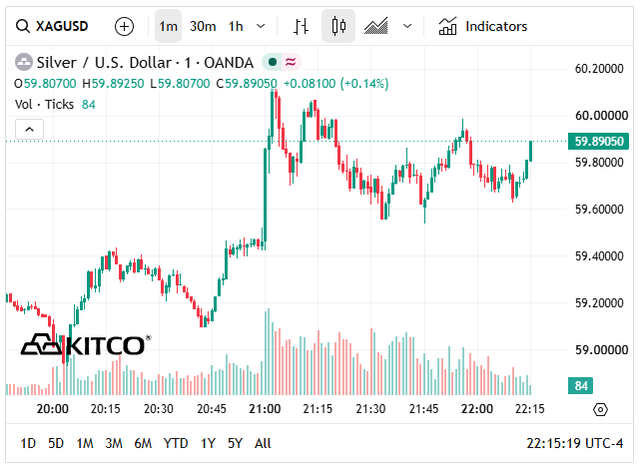
Task: Click the pink approximate-data icon
Action: 290,62
